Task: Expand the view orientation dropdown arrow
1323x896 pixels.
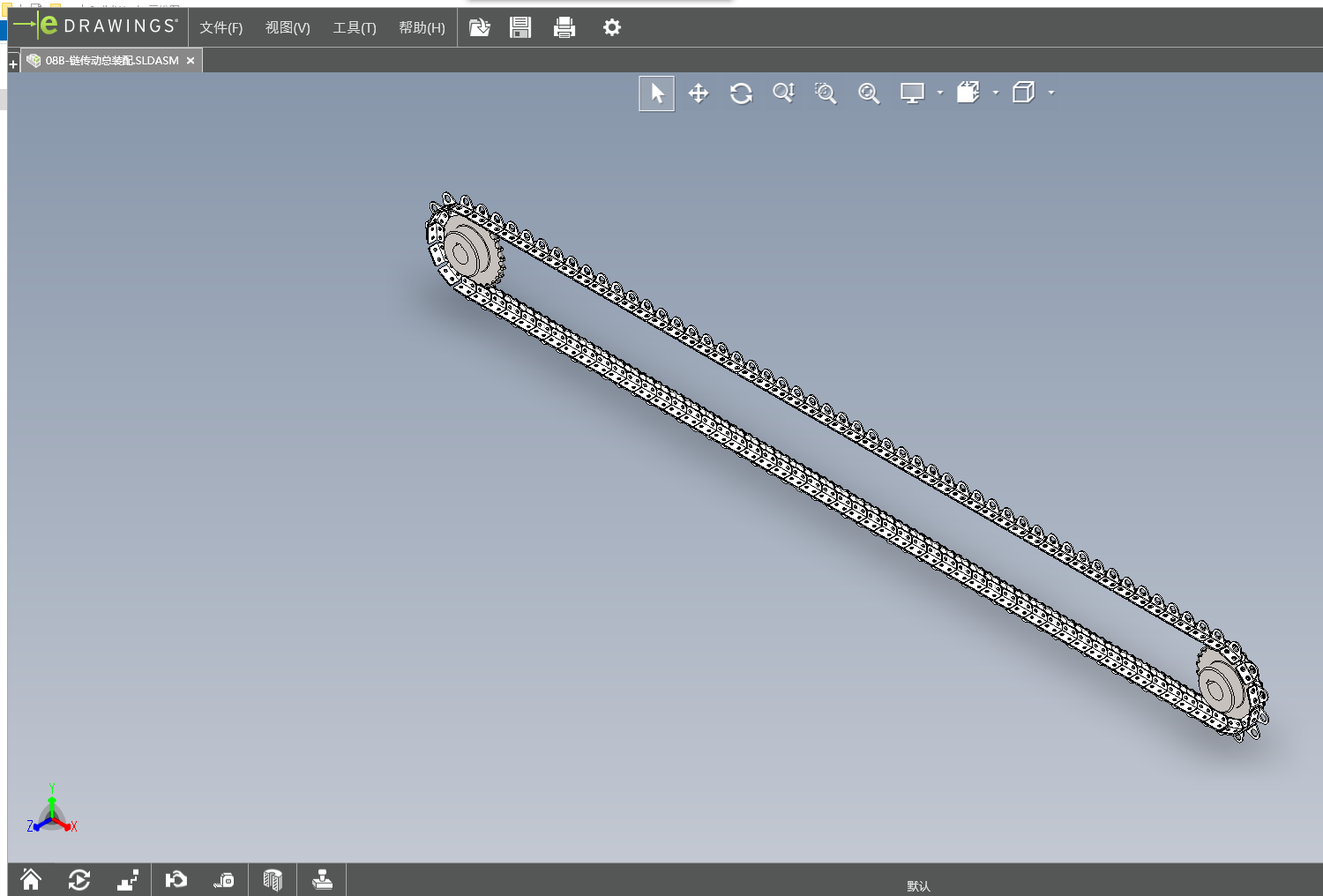Action: point(996,93)
